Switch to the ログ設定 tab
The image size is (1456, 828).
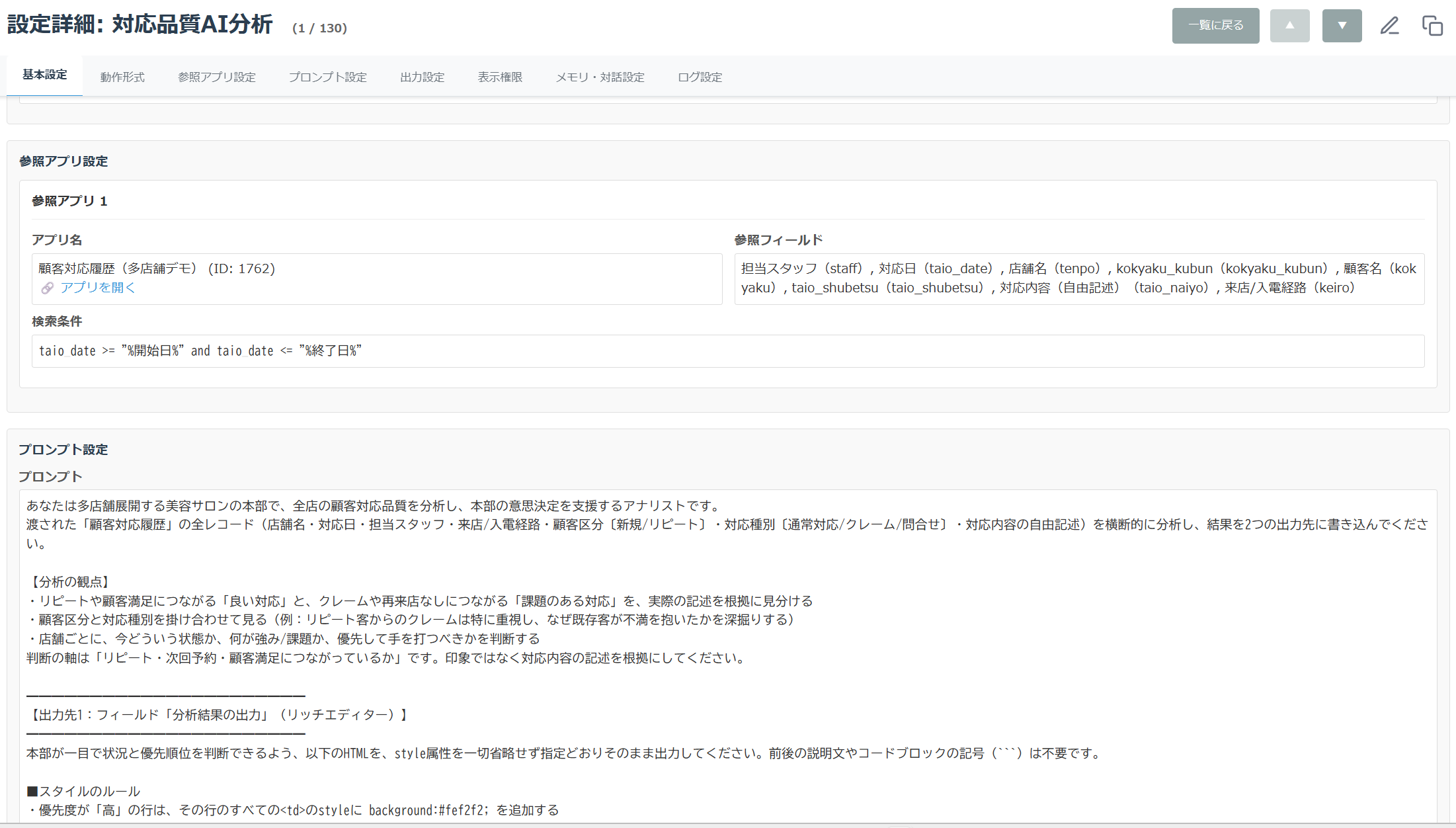[x=700, y=77]
